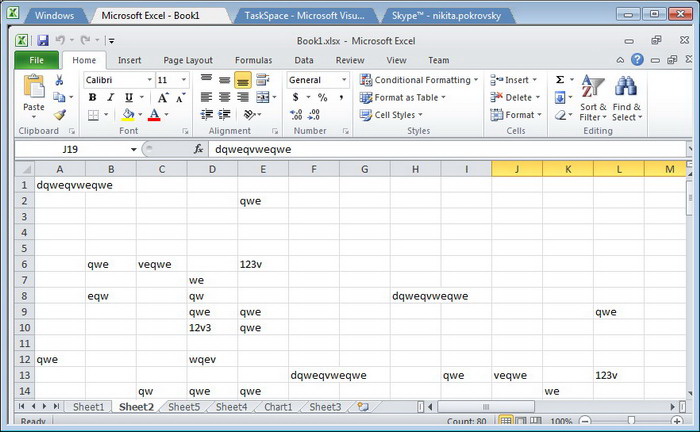Apply the yellow Fill Color bucket
The height and width of the screenshot is (432, 700).
click(128, 115)
